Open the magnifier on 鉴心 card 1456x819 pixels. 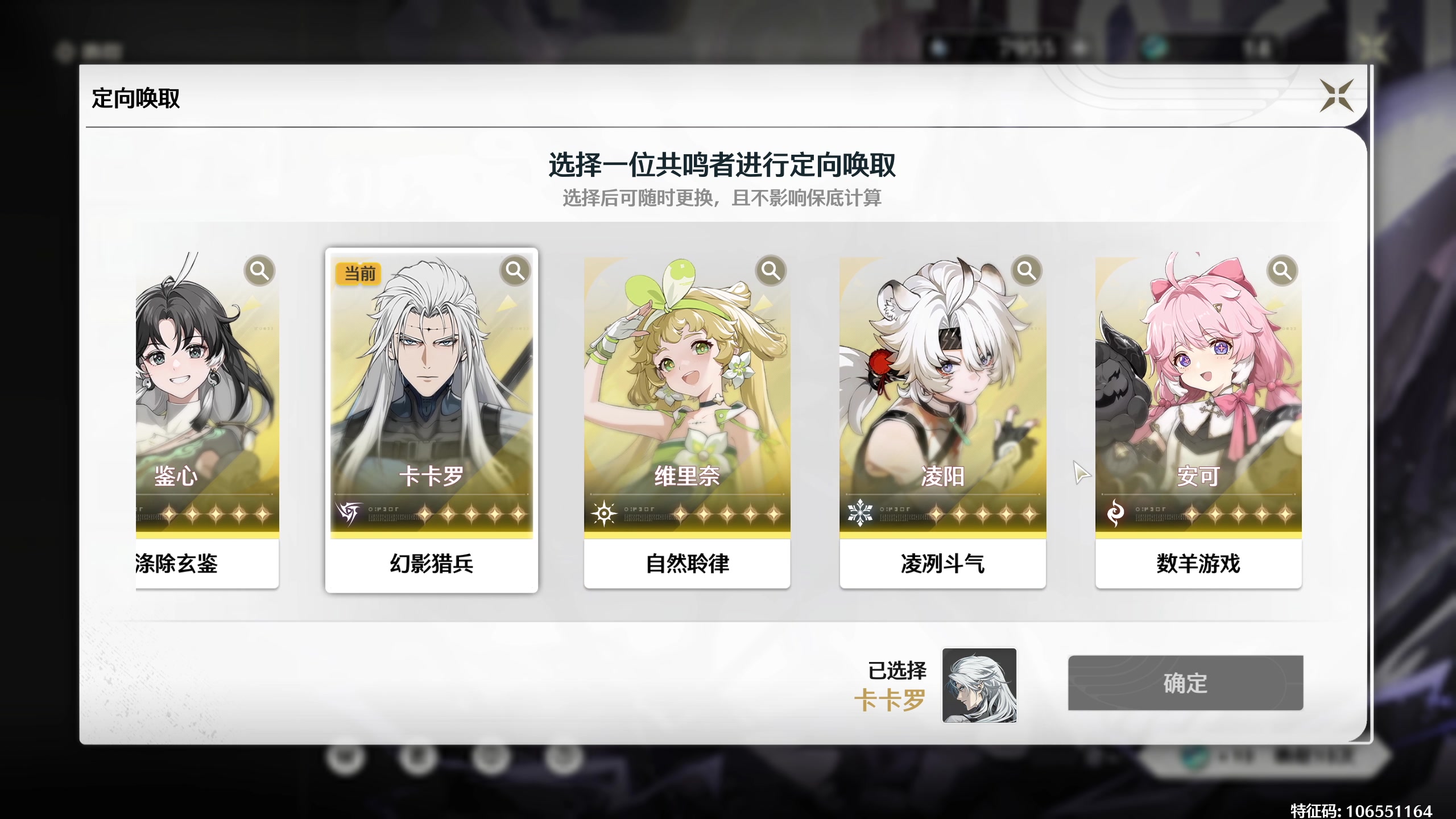point(259,271)
